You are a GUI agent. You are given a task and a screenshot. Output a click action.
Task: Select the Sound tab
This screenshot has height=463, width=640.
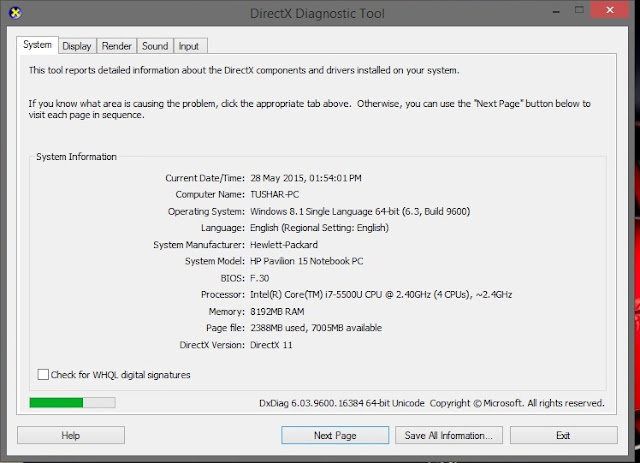(x=155, y=46)
